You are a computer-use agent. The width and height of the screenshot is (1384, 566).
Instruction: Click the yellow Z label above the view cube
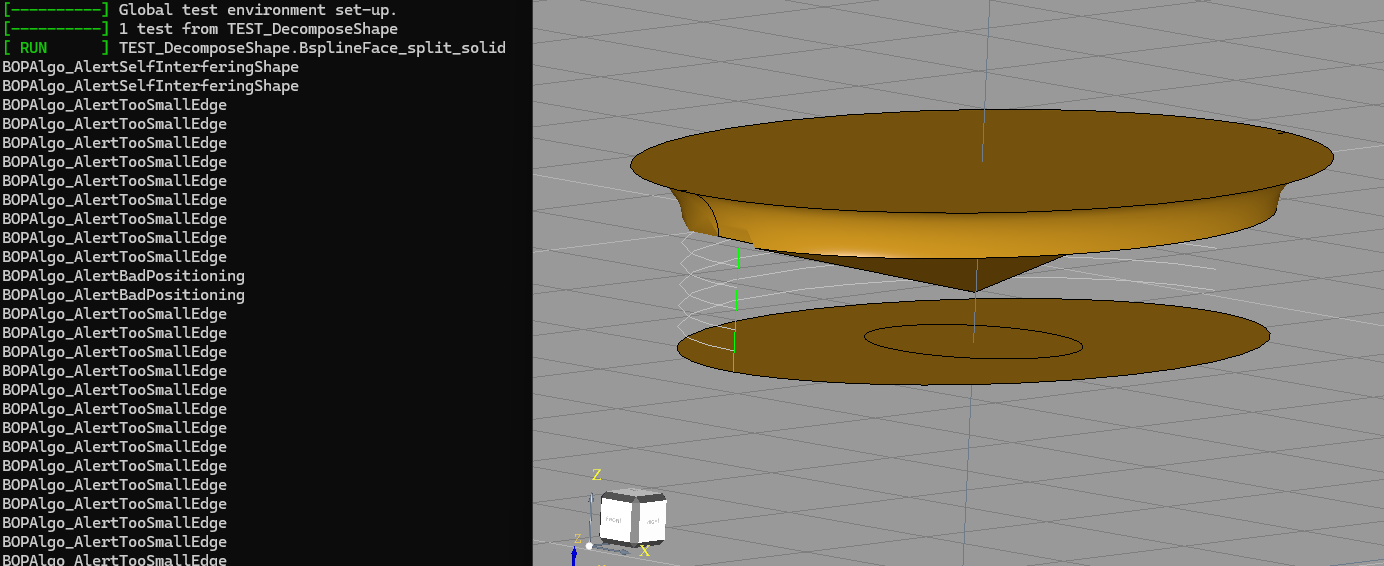(x=597, y=475)
